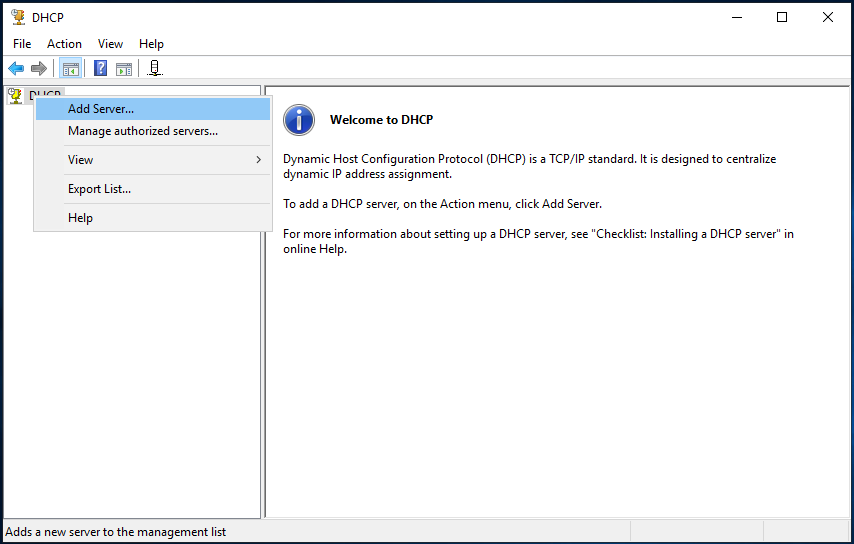The height and width of the screenshot is (544, 854).
Task: Toggle the Show/Hide Console Tree icon
Action: tap(70, 68)
